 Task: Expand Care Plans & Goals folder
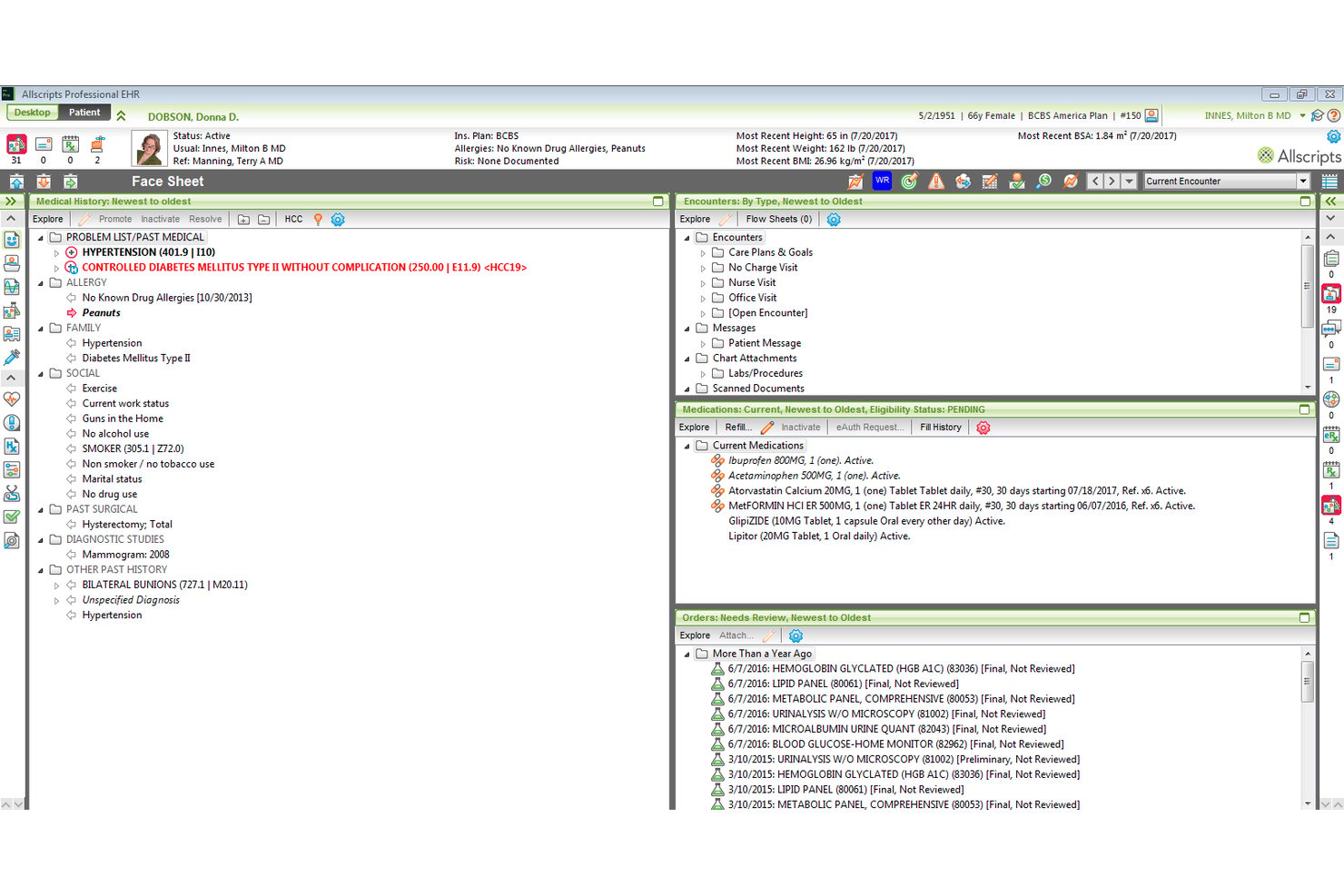point(703,253)
